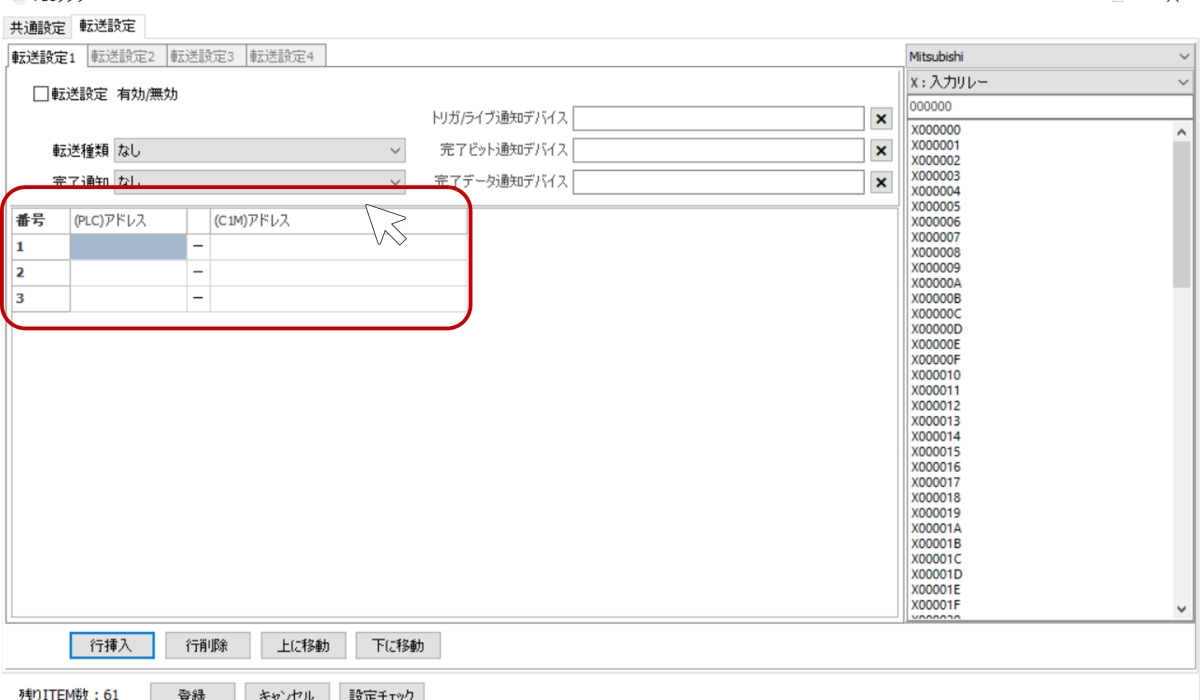
Task: Expand the Mitsubishi manufacturer dropdown
Action: click(1049, 57)
